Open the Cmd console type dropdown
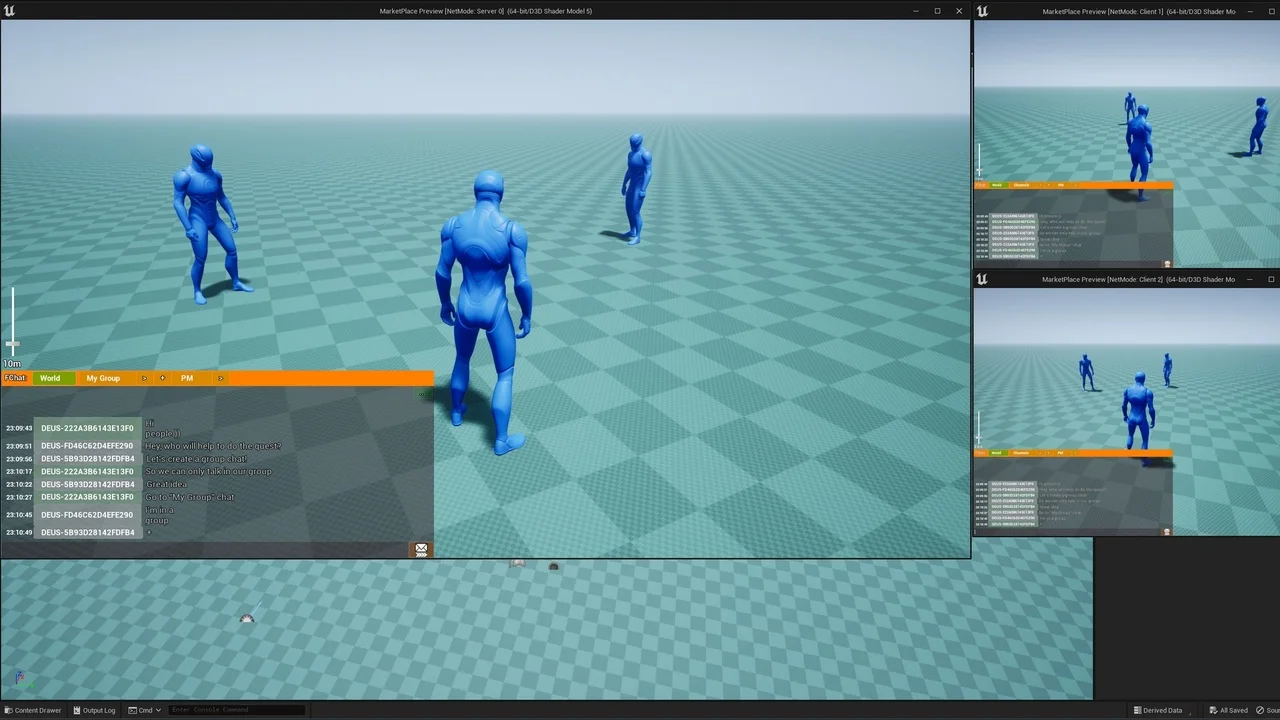1280x720 pixels. [146, 710]
